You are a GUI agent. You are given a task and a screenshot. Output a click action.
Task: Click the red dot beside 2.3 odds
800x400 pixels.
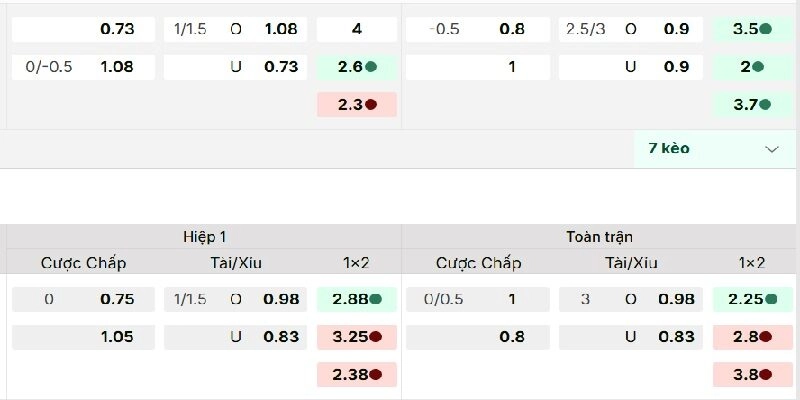tap(371, 104)
